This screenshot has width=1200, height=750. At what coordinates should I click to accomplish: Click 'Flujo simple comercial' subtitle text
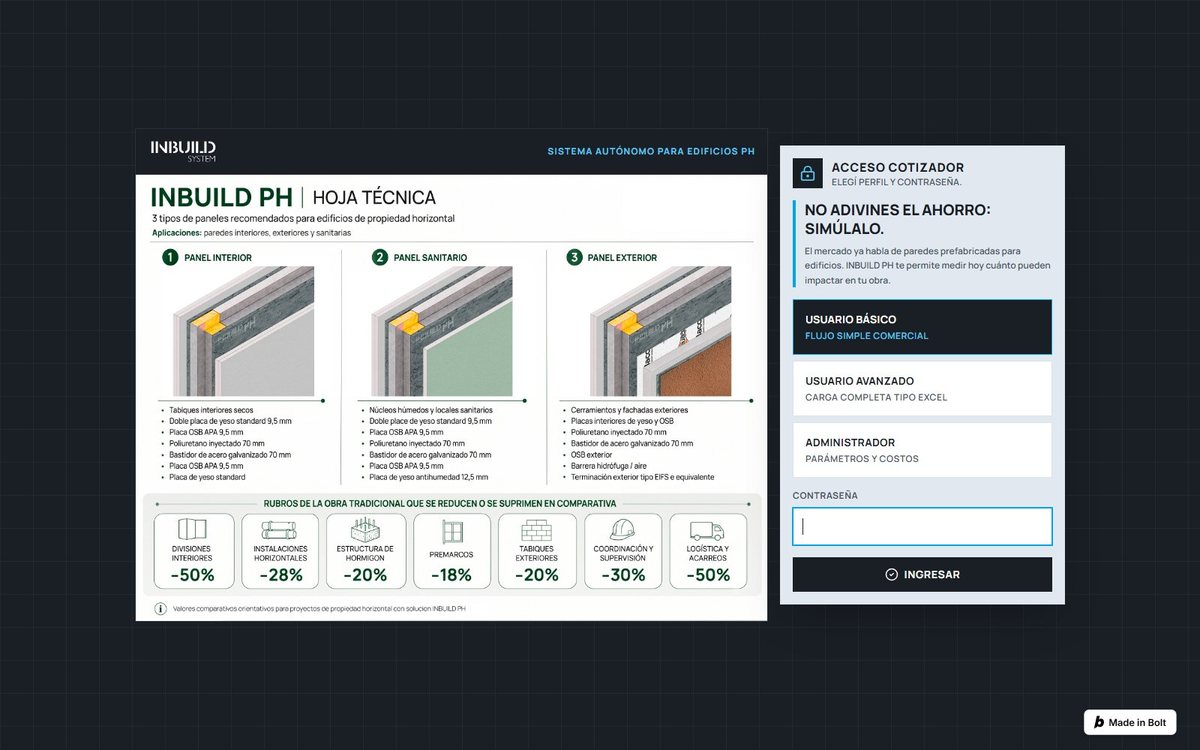(x=867, y=336)
